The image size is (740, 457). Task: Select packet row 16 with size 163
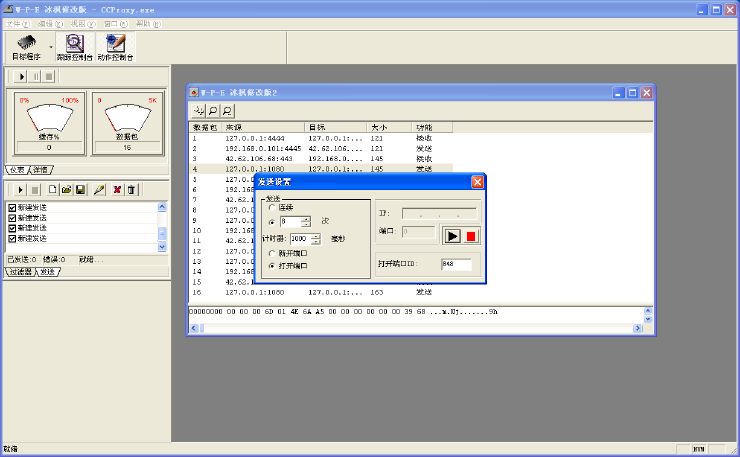click(x=321, y=293)
